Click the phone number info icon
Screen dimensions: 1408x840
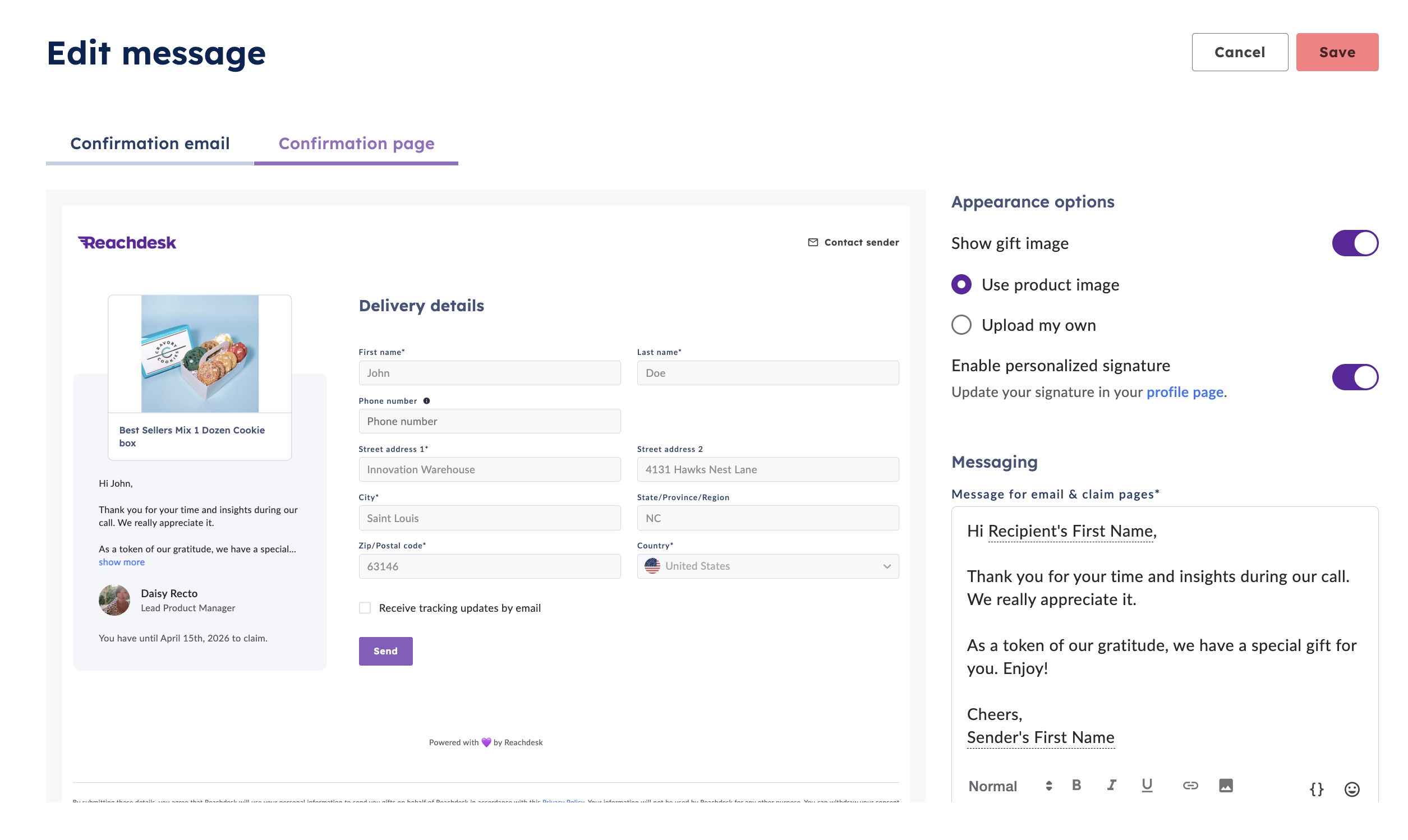426,401
